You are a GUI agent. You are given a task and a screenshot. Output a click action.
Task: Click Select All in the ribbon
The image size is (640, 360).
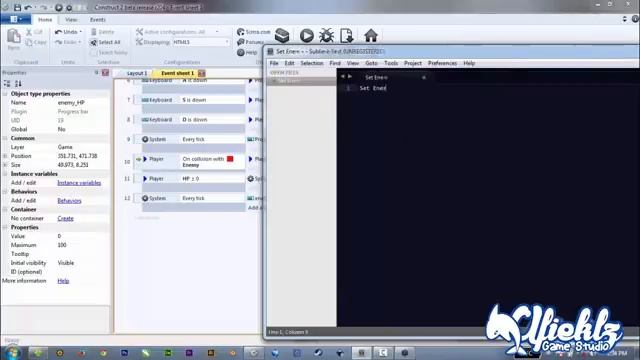pos(105,42)
